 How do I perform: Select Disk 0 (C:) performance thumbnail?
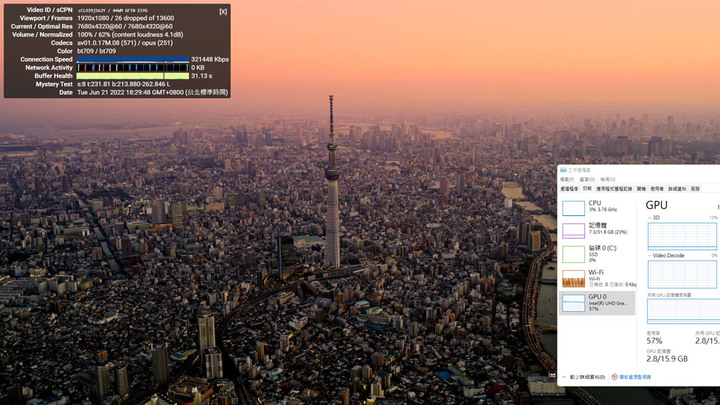coord(573,254)
